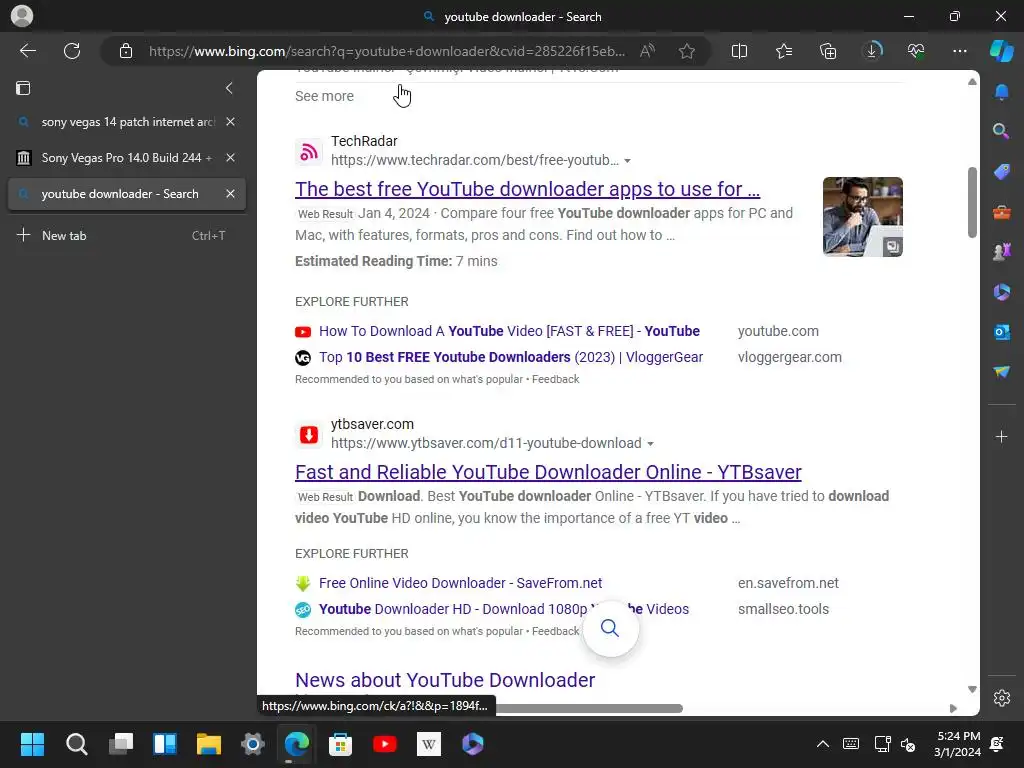Go back with the browser back arrow
Image resolution: width=1024 pixels, height=768 pixels.
27,51
